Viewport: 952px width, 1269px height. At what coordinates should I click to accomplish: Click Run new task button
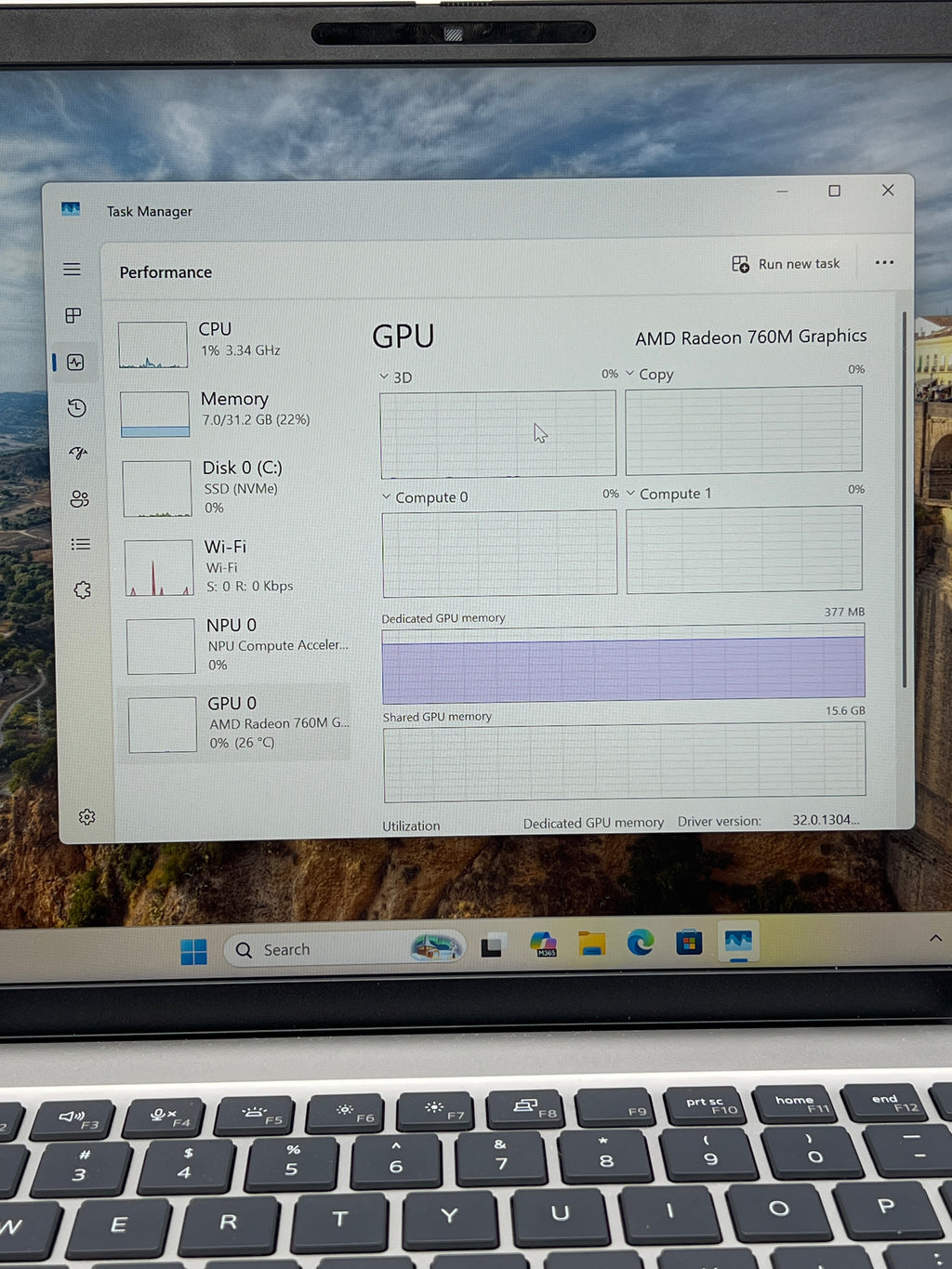pyautogui.click(x=786, y=264)
